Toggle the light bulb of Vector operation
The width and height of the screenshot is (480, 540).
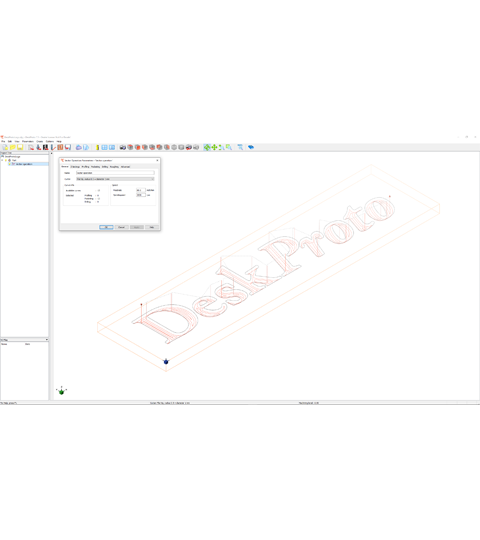tap(10, 164)
